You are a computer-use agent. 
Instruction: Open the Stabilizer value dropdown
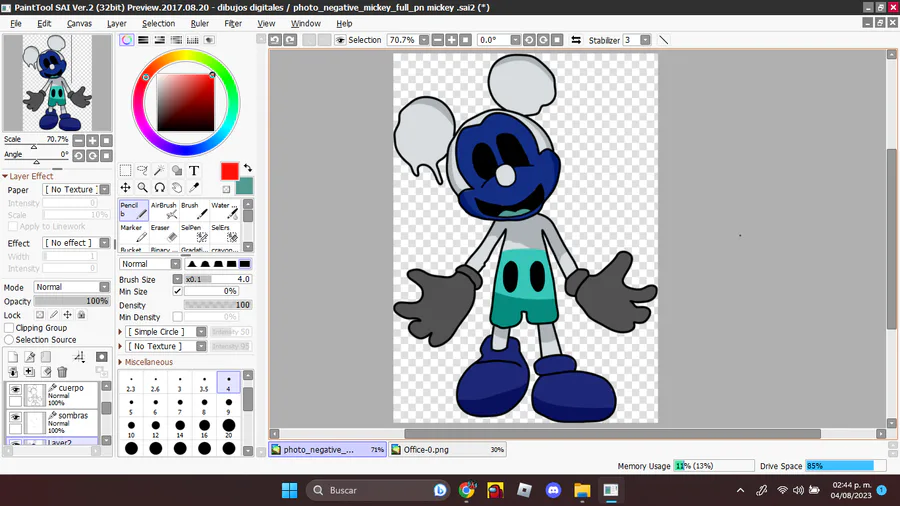coord(645,40)
